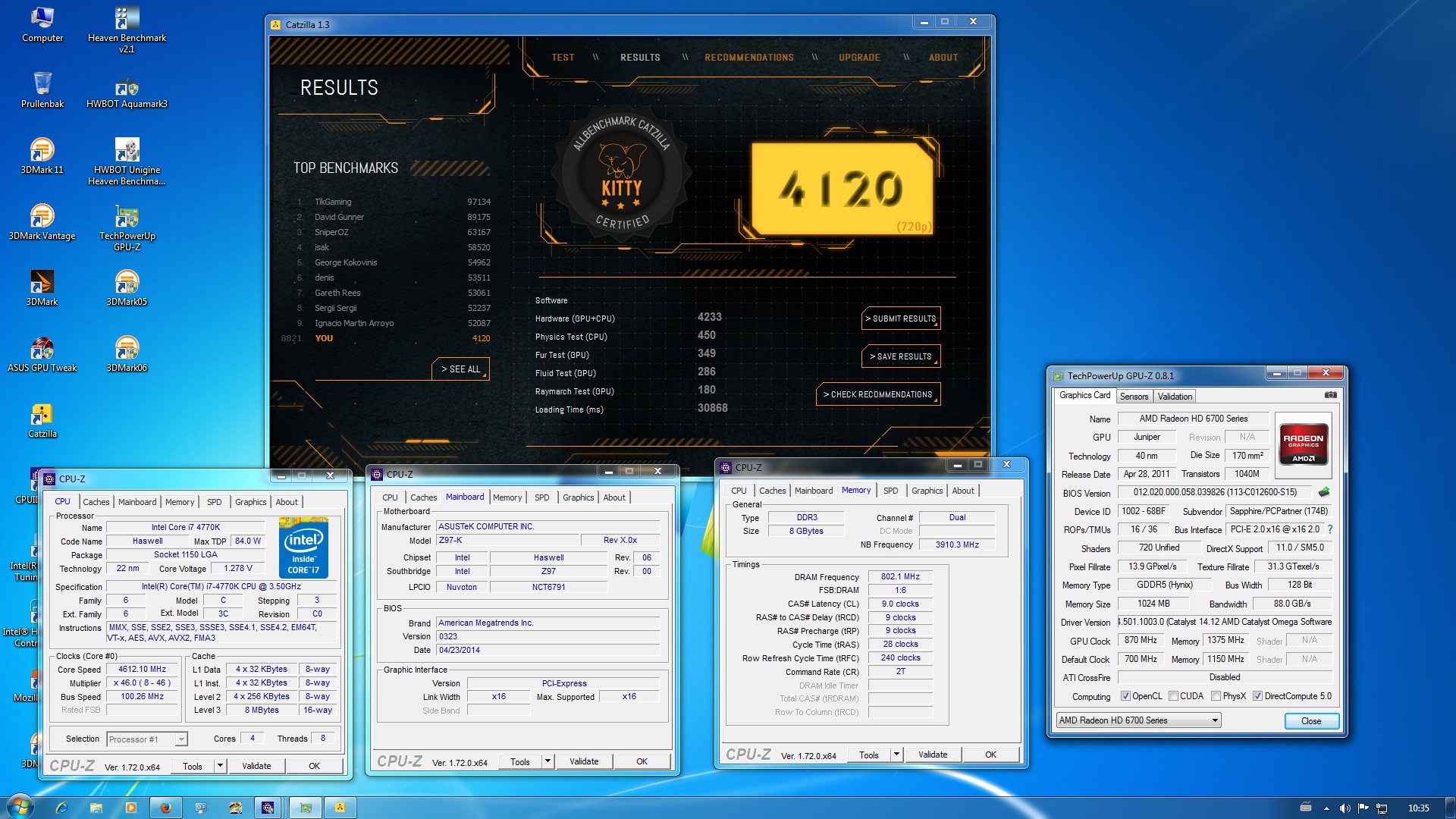
Task: Toggle the DirectCompute 5.0 checkbox
Action: pyautogui.click(x=1257, y=696)
